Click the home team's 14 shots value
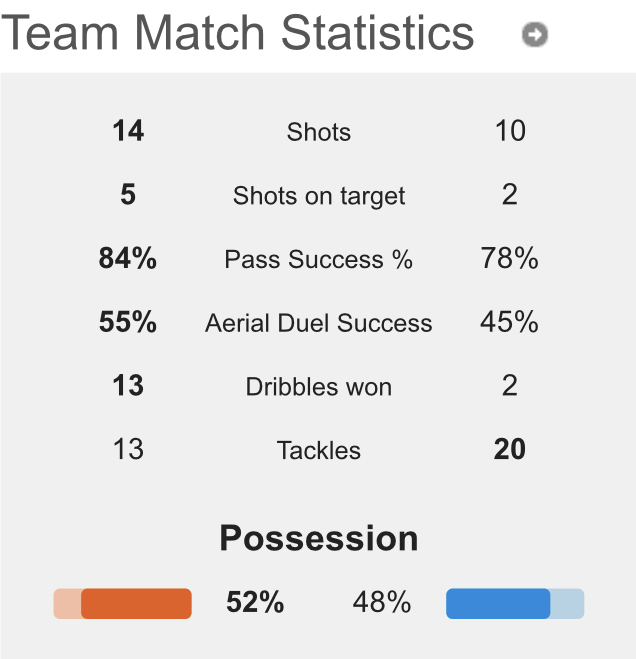This screenshot has height=659, width=636. coord(128,131)
